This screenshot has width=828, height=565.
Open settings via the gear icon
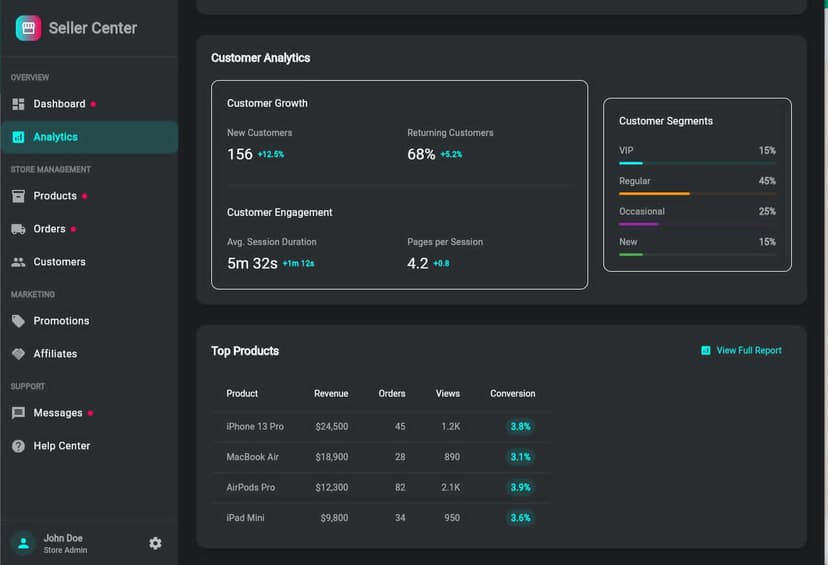[155, 543]
